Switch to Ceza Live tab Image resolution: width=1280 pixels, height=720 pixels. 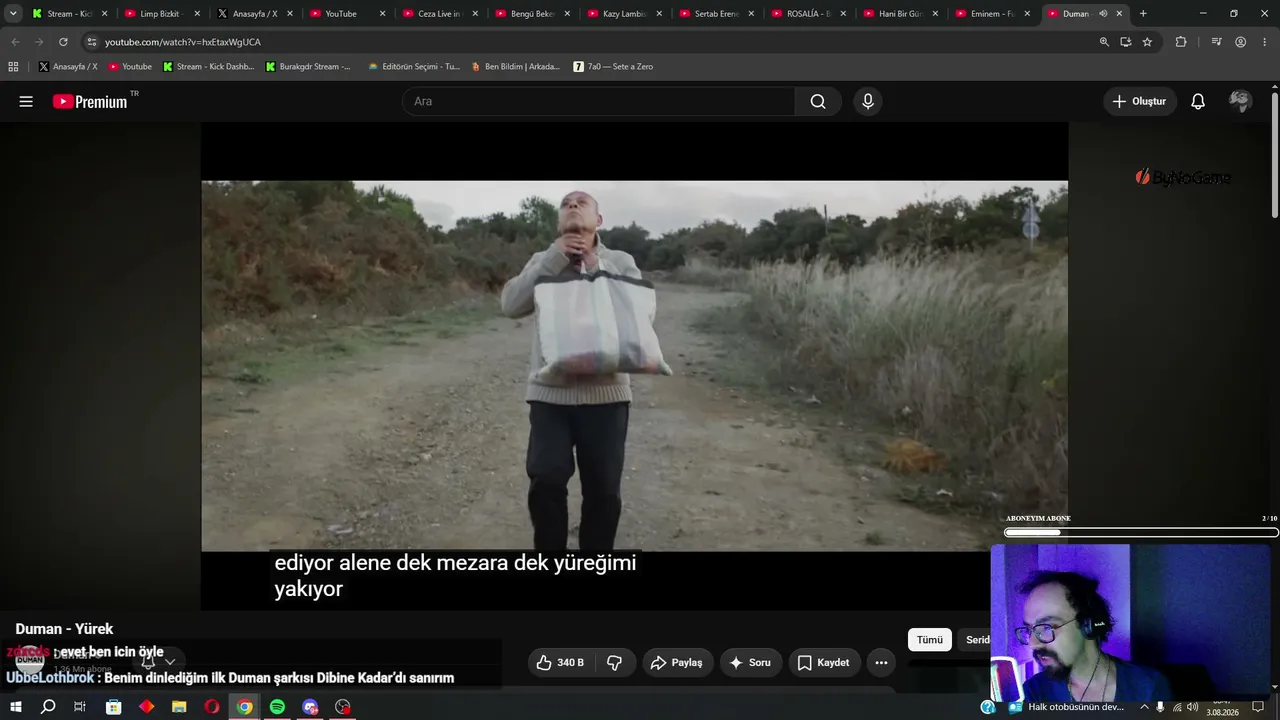(x=440, y=14)
